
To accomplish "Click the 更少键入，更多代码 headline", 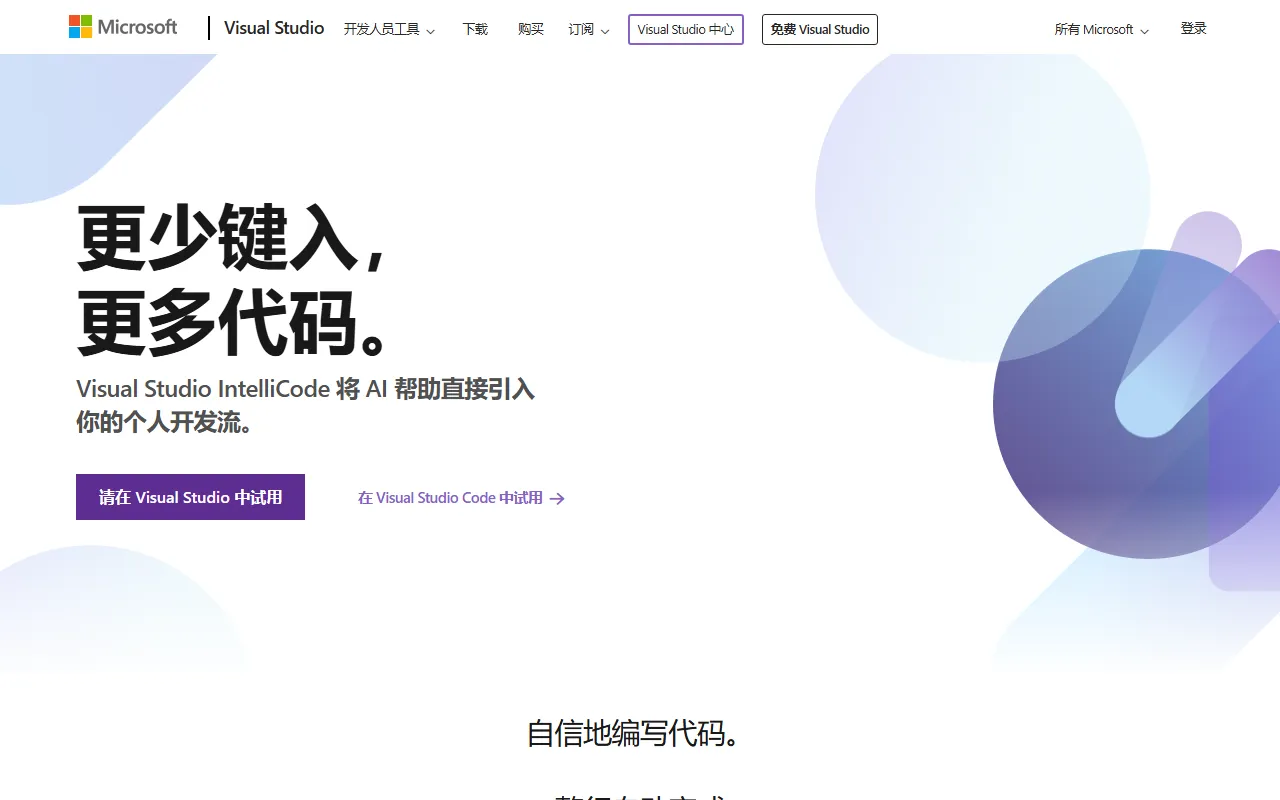I will pos(232,280).
